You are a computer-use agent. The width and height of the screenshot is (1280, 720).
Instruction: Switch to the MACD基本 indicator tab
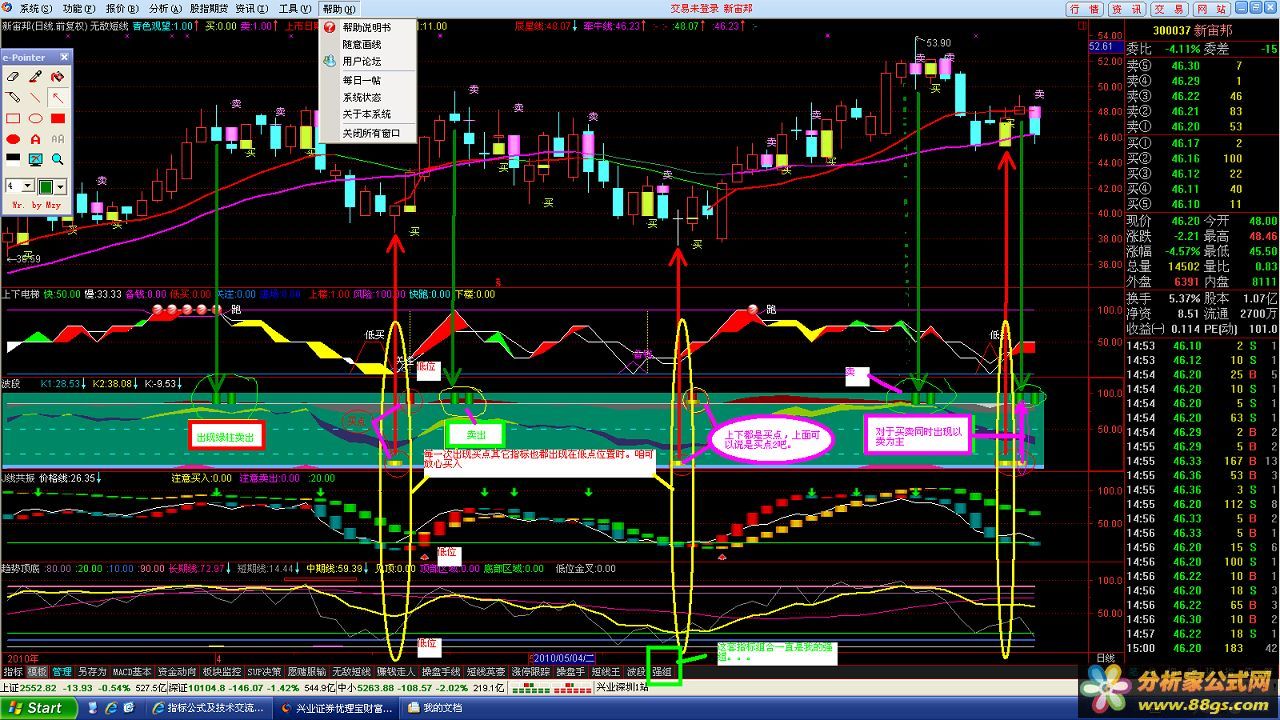(x=132, y=672)
